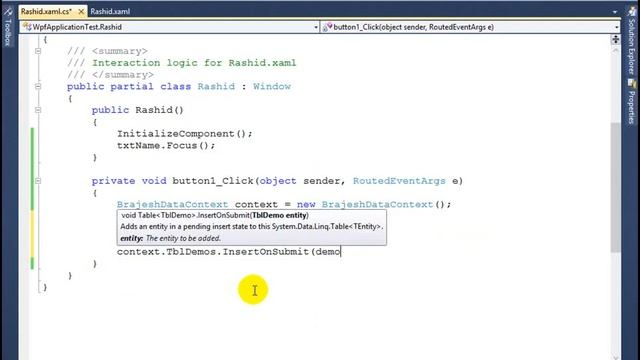
Task: Switch to the Rashid.xaml.cs tab
Action: pyautogui.click(x=46, y=11)
